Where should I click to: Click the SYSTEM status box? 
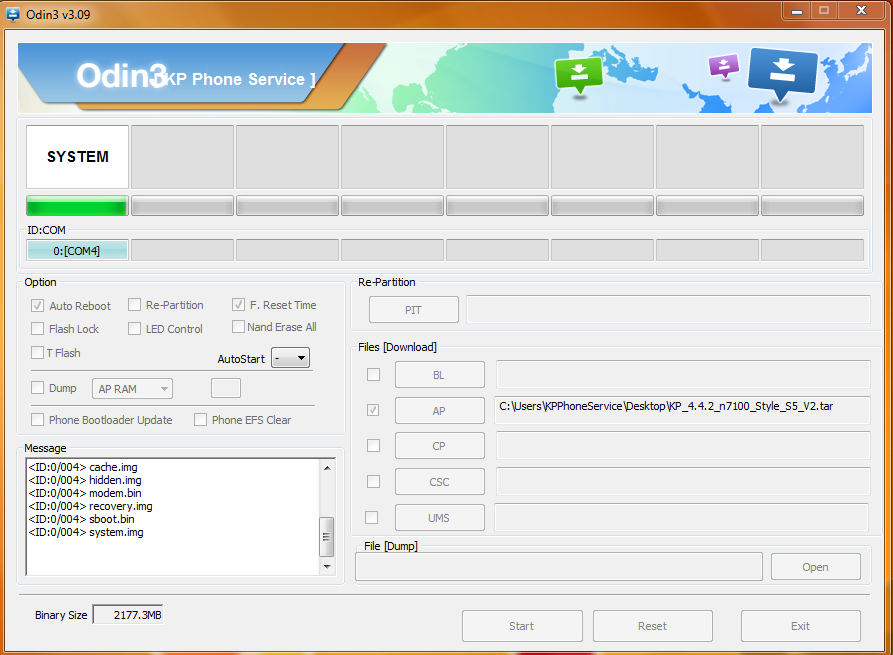pos(77,157)
